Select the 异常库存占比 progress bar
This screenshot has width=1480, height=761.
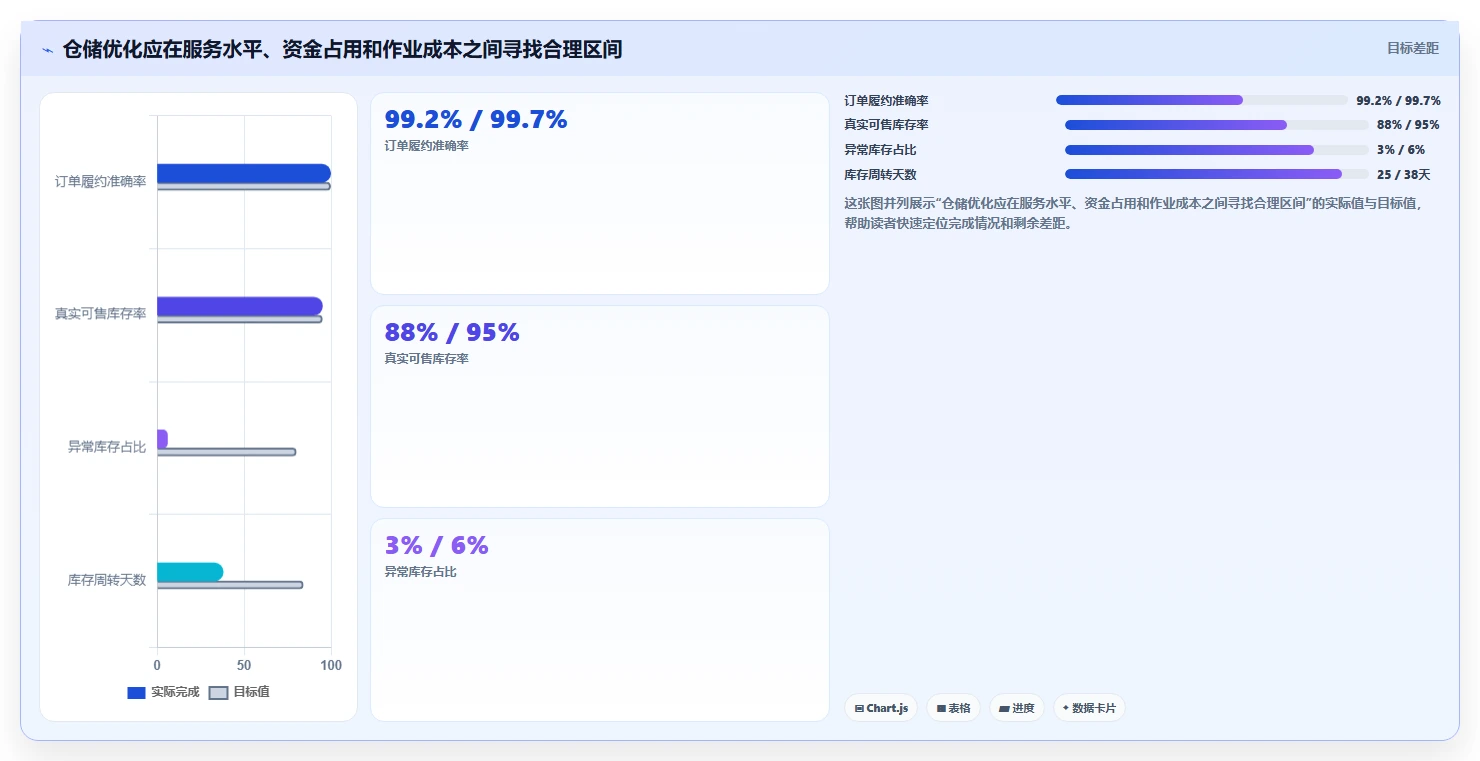(1217, 150)
